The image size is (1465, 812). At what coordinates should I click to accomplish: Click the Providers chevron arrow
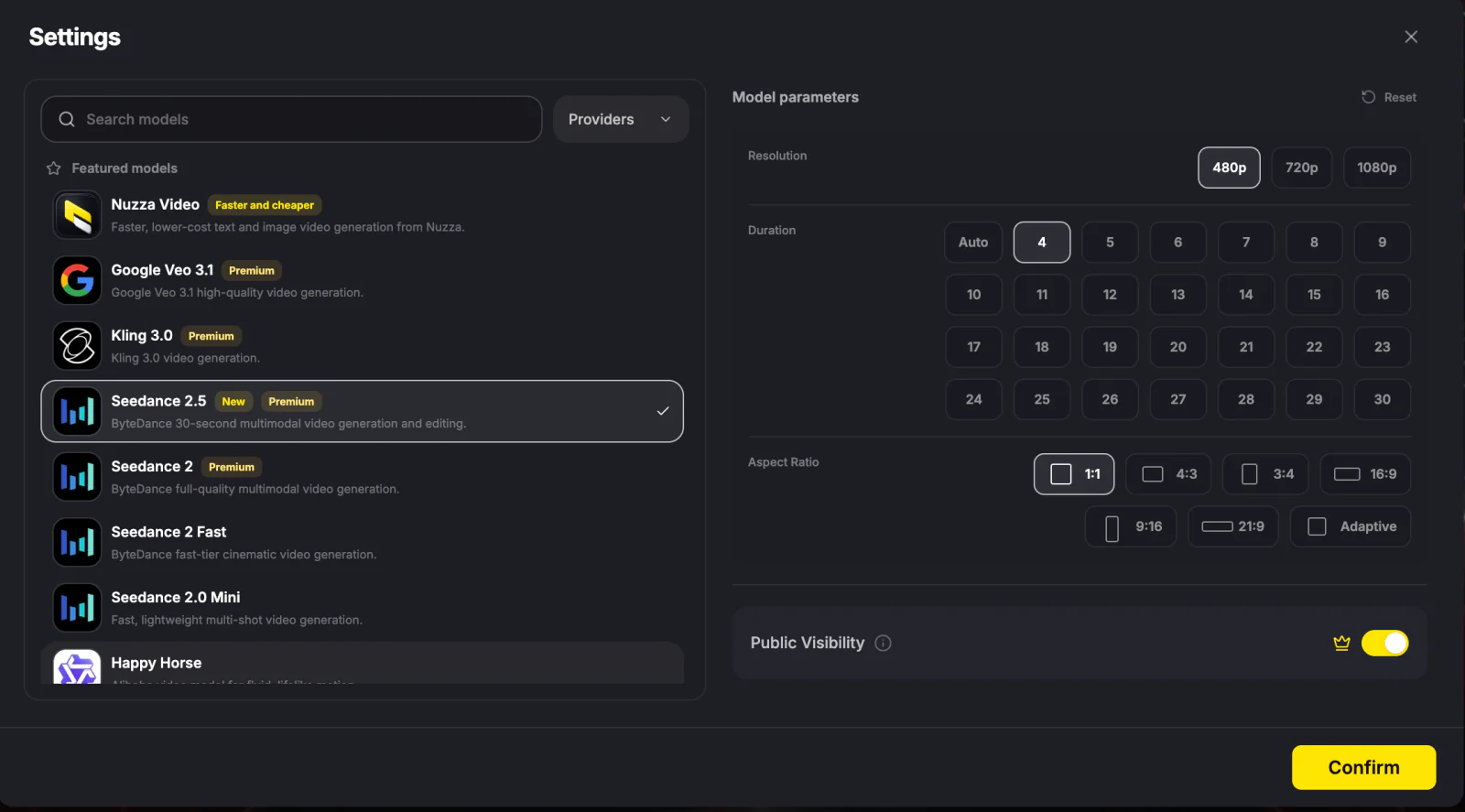coord(666,119)
